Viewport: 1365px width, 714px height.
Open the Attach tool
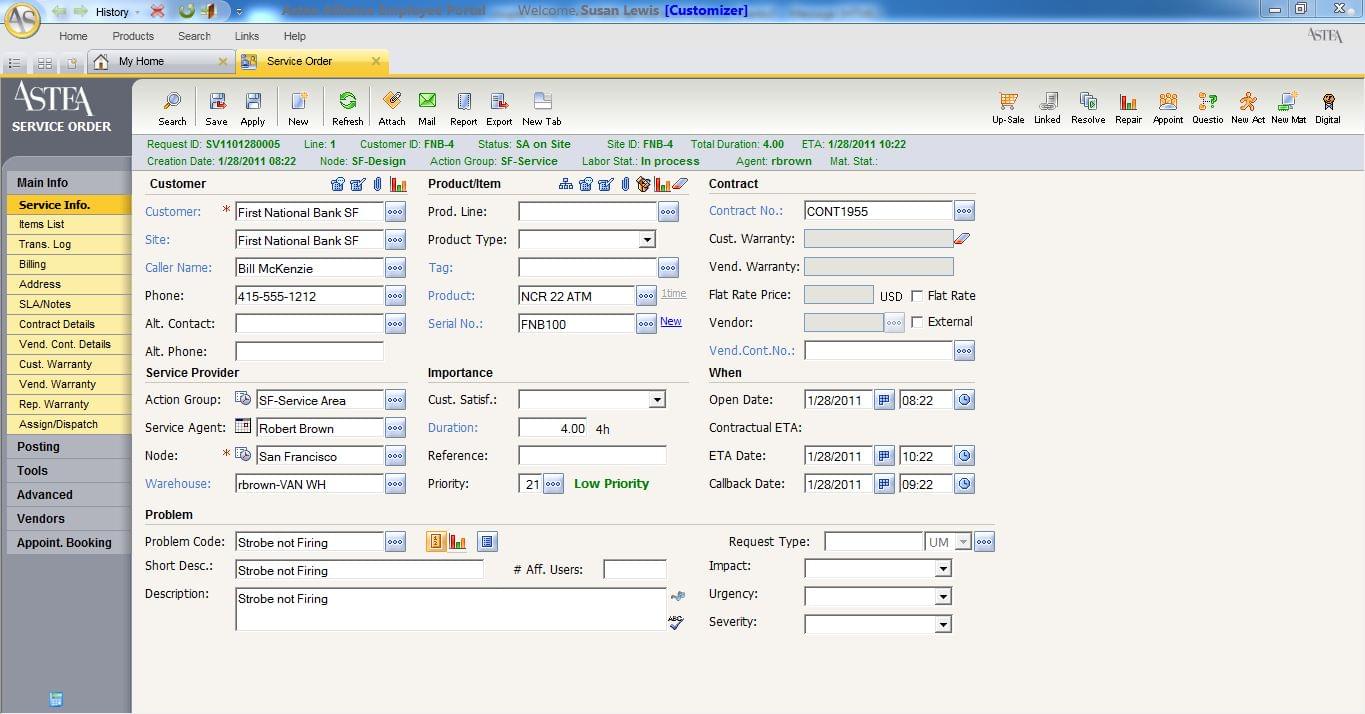pyautogui.click(x=392, y=103)
